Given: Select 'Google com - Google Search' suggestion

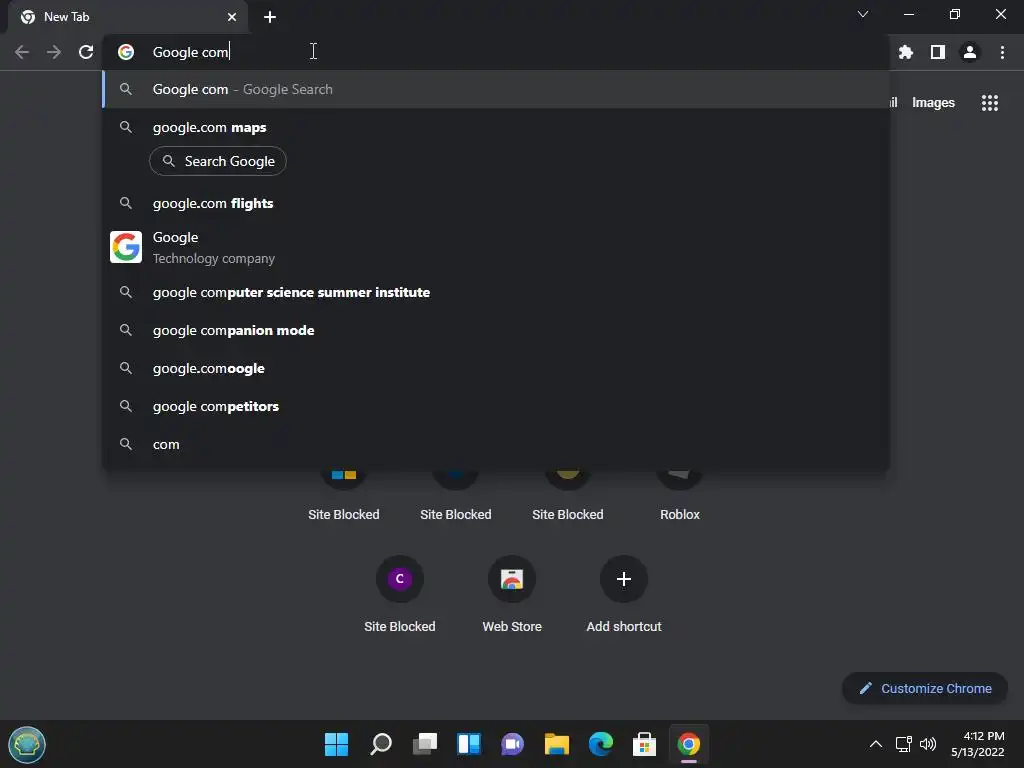Looking at the screenshot, I should tap(496, 89).
